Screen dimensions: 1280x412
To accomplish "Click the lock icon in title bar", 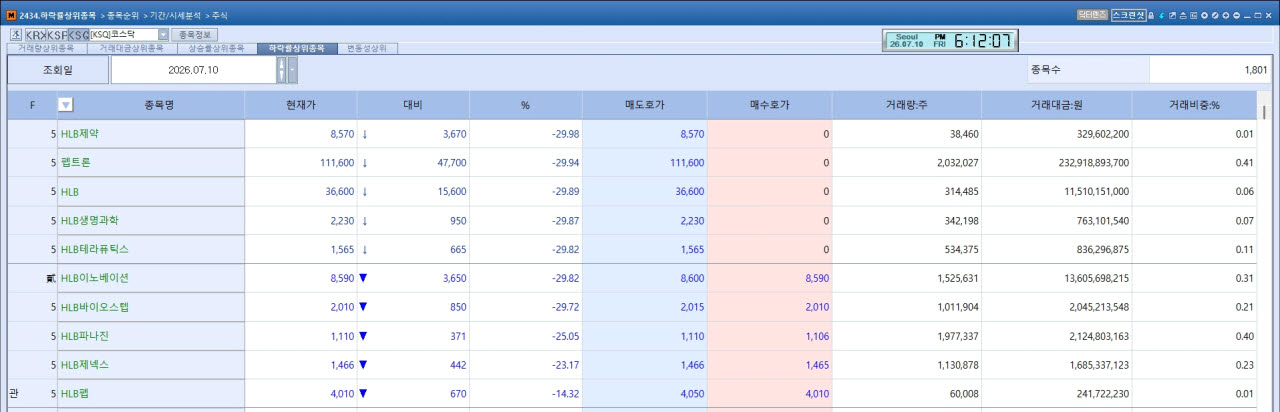I will pyautogui.click(x=1151, y=16).
